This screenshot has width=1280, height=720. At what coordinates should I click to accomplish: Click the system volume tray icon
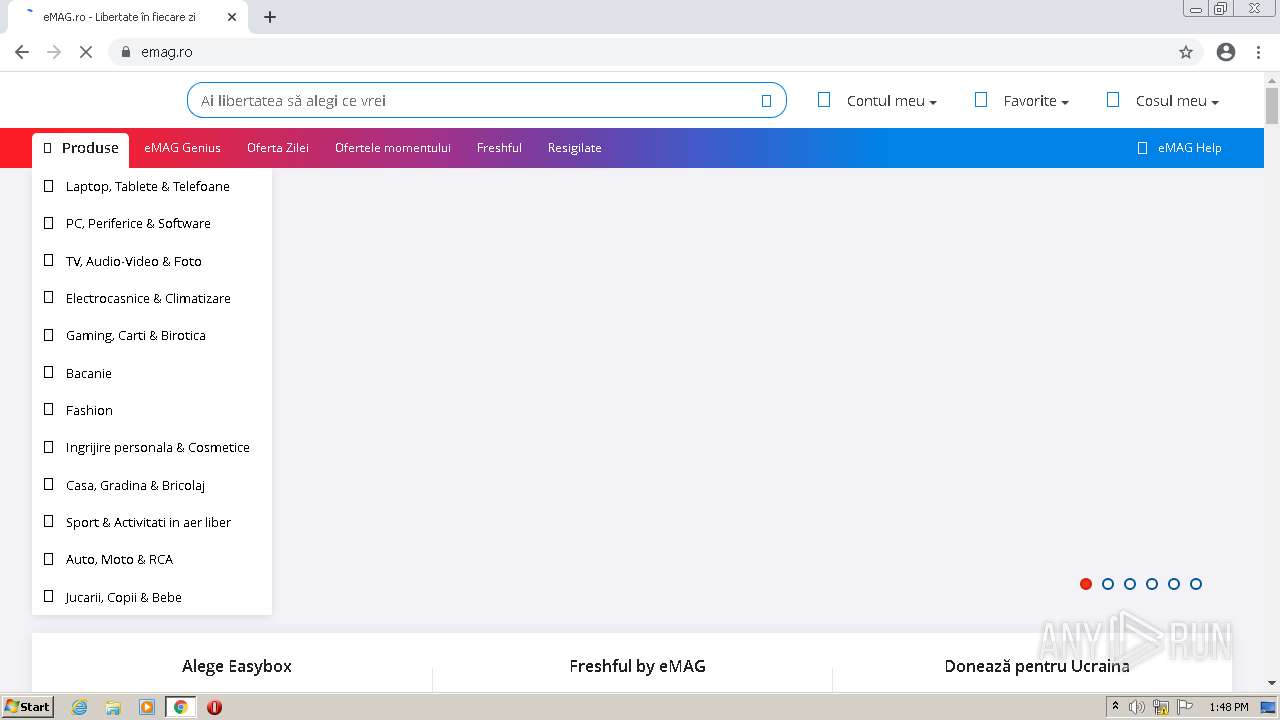pos(1136,707)
